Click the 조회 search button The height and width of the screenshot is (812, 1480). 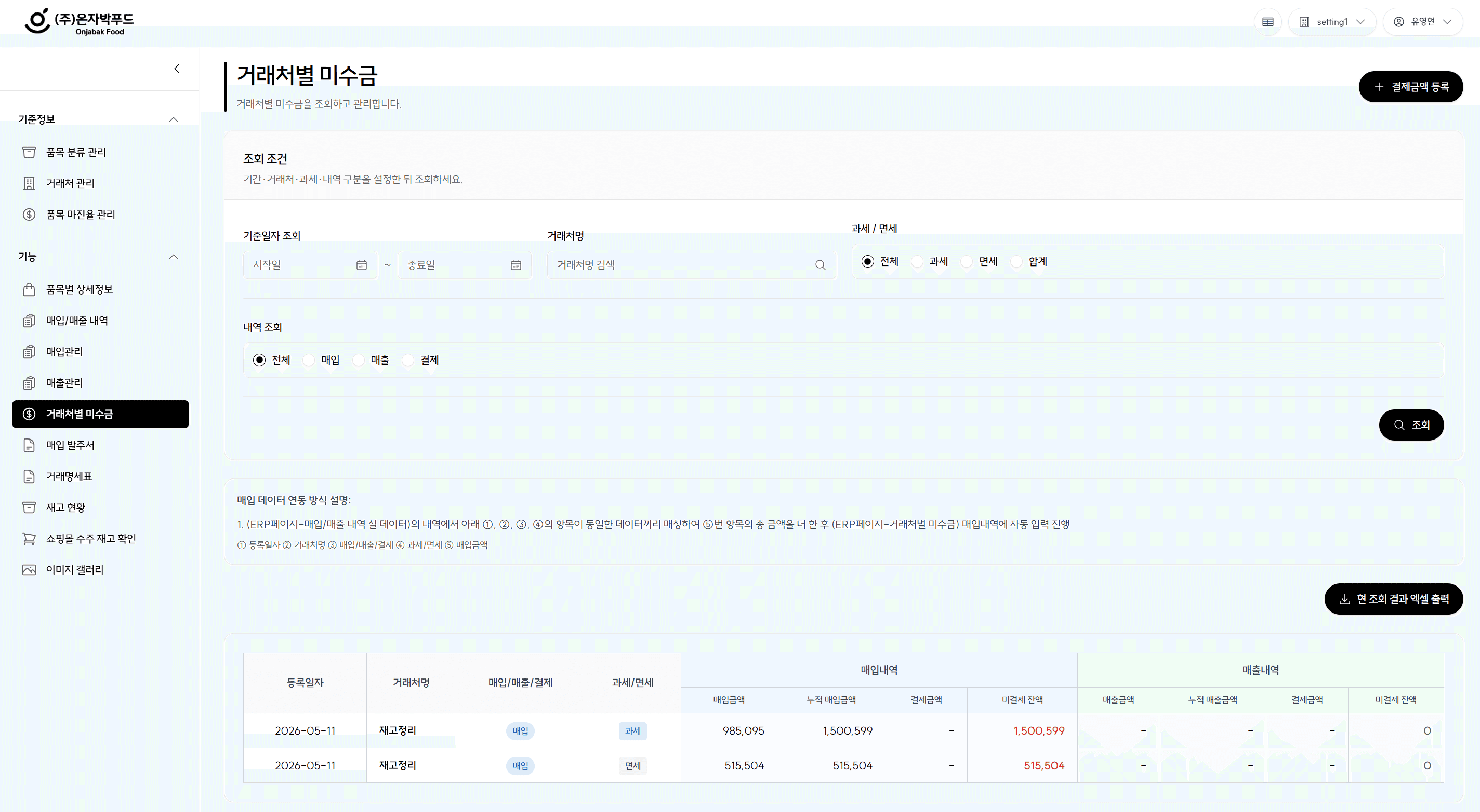tap(1411, 425)
